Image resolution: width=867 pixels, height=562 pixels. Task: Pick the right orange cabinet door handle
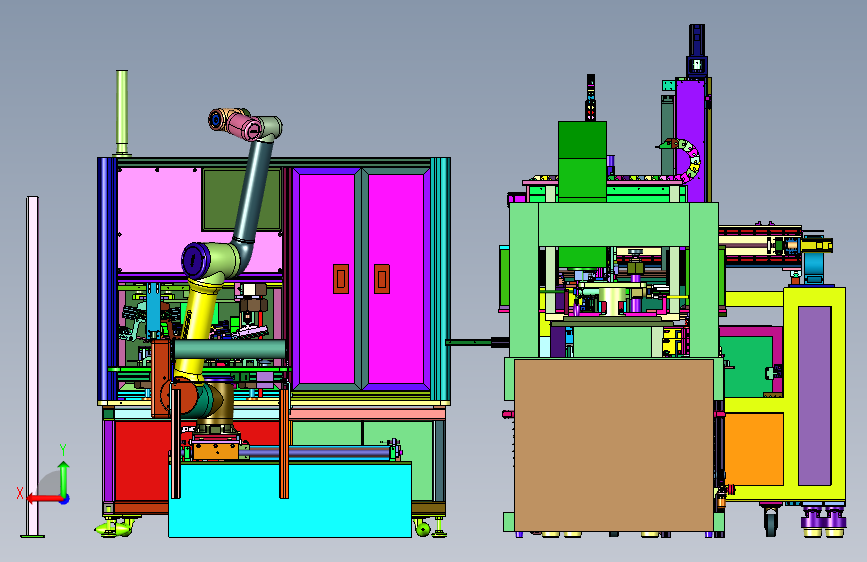[x=382, y=279]
